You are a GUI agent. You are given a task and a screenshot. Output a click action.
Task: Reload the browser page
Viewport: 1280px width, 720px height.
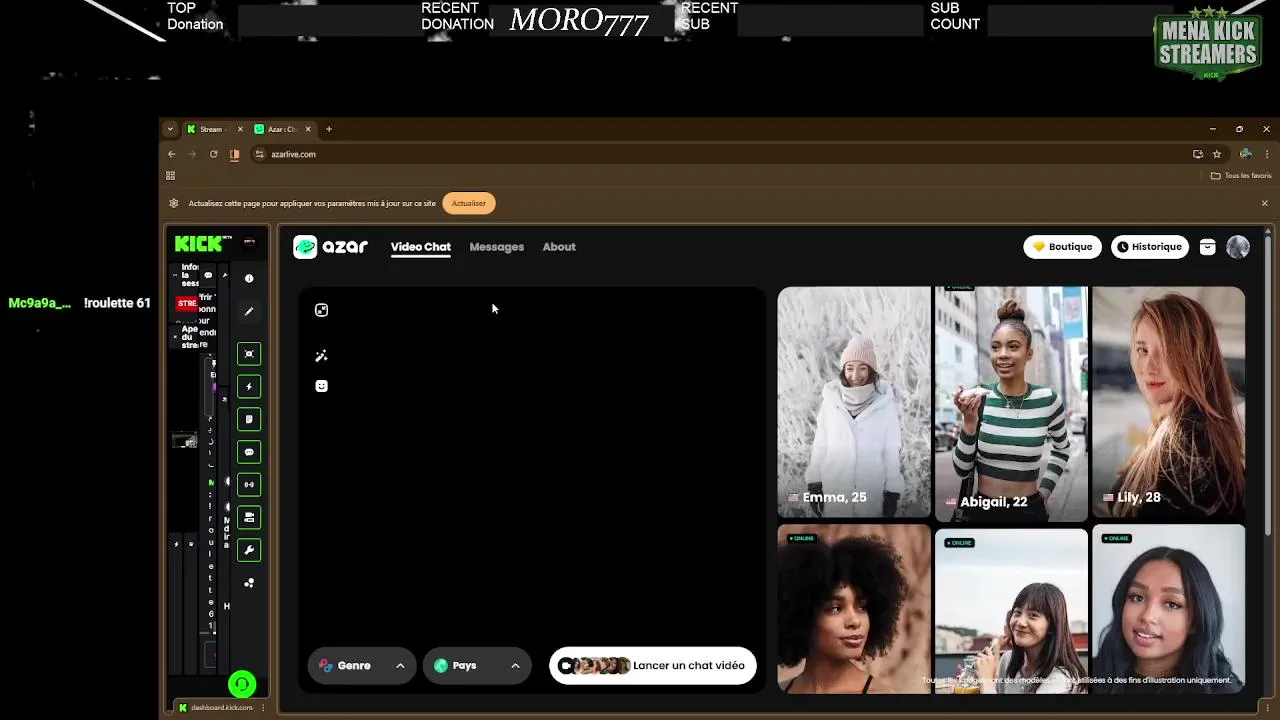pos(213,154)
